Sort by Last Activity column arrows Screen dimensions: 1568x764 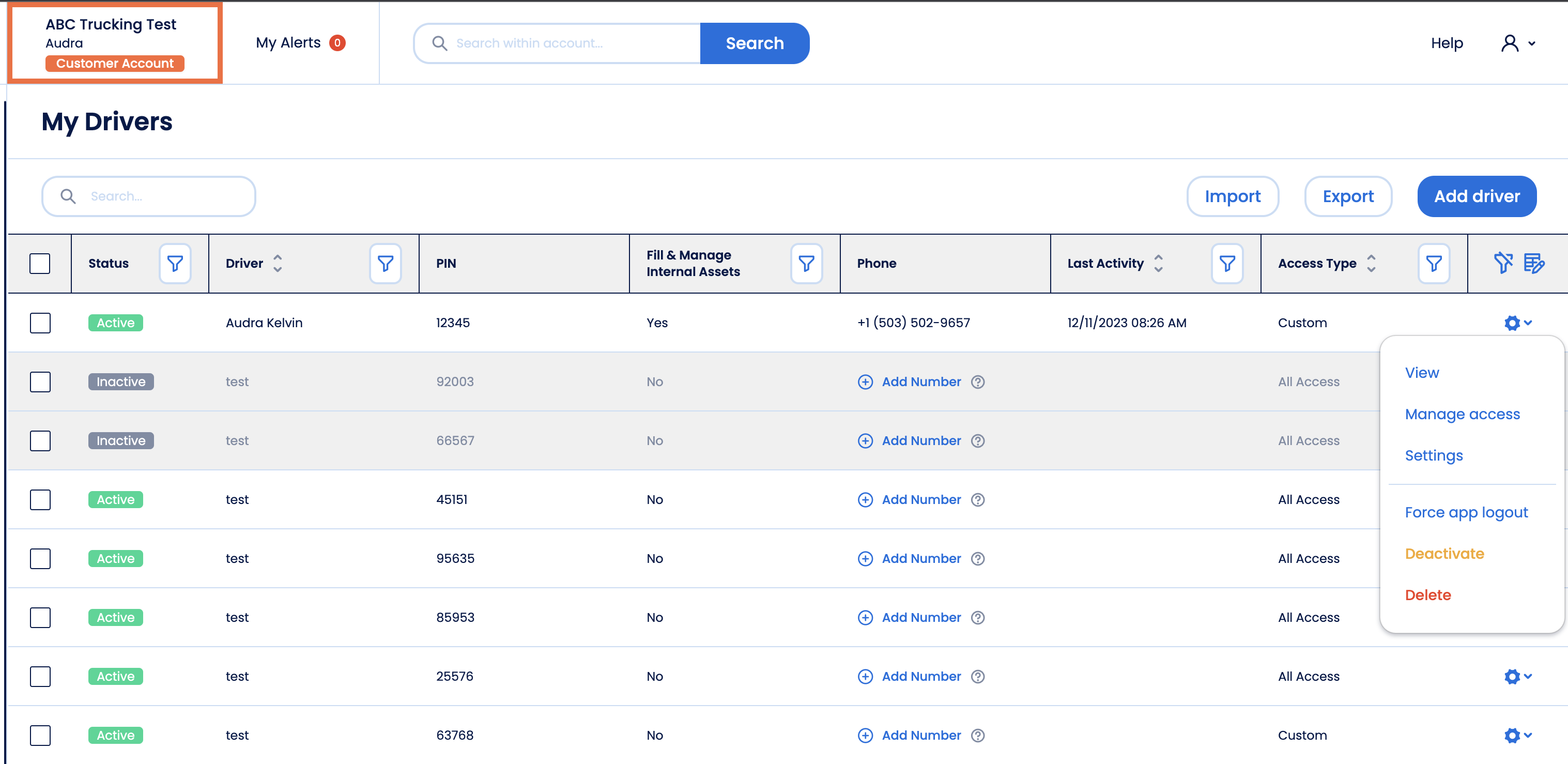[x=1158, y=263]
